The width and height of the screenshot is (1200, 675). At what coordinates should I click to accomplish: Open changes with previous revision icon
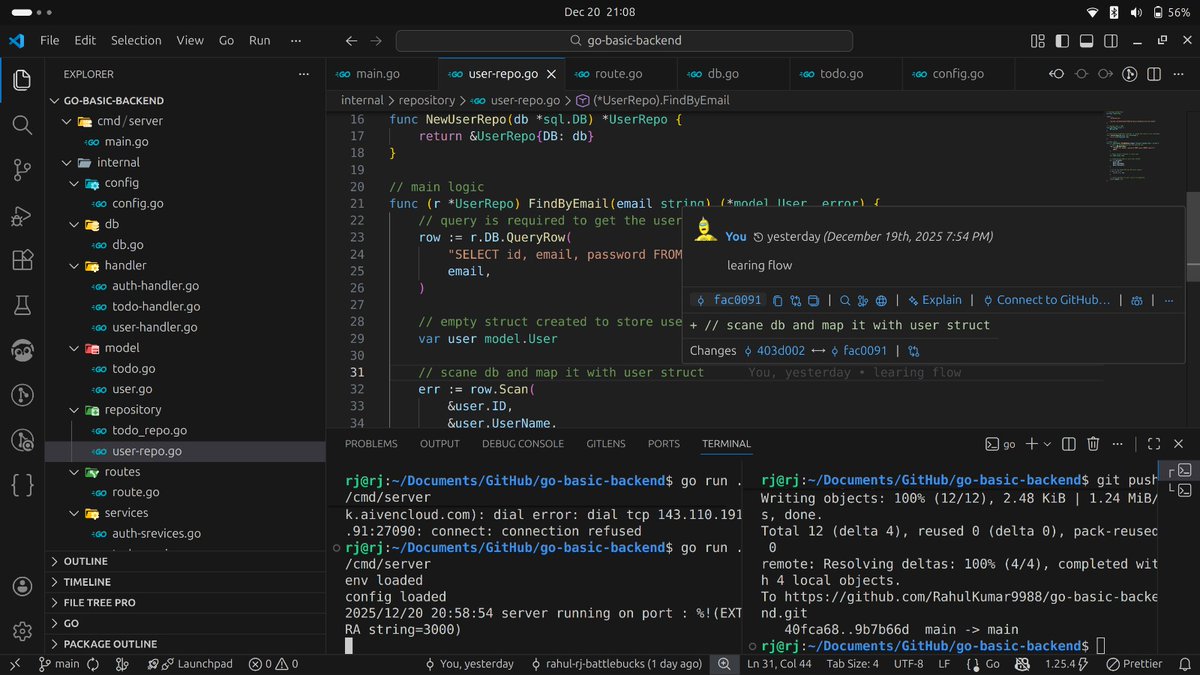1057,74
